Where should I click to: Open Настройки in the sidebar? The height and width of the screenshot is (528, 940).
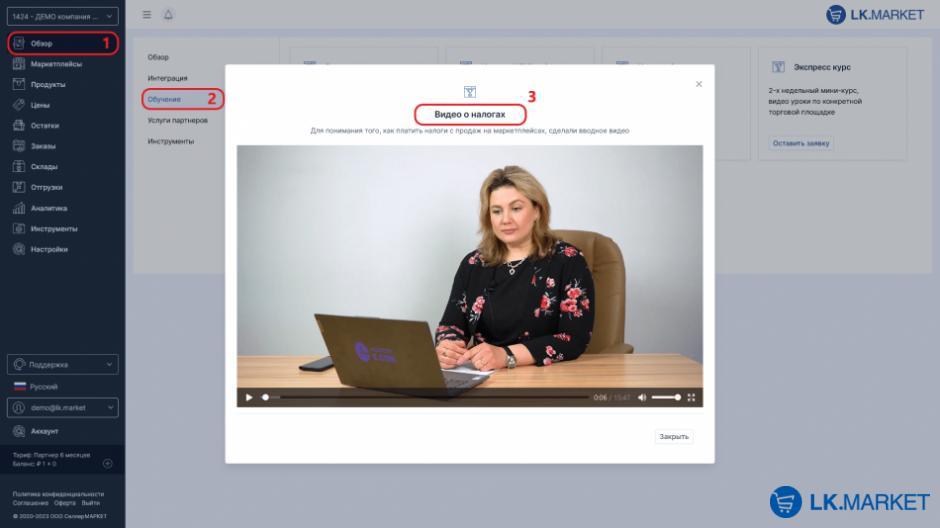[x=48, y=249]
